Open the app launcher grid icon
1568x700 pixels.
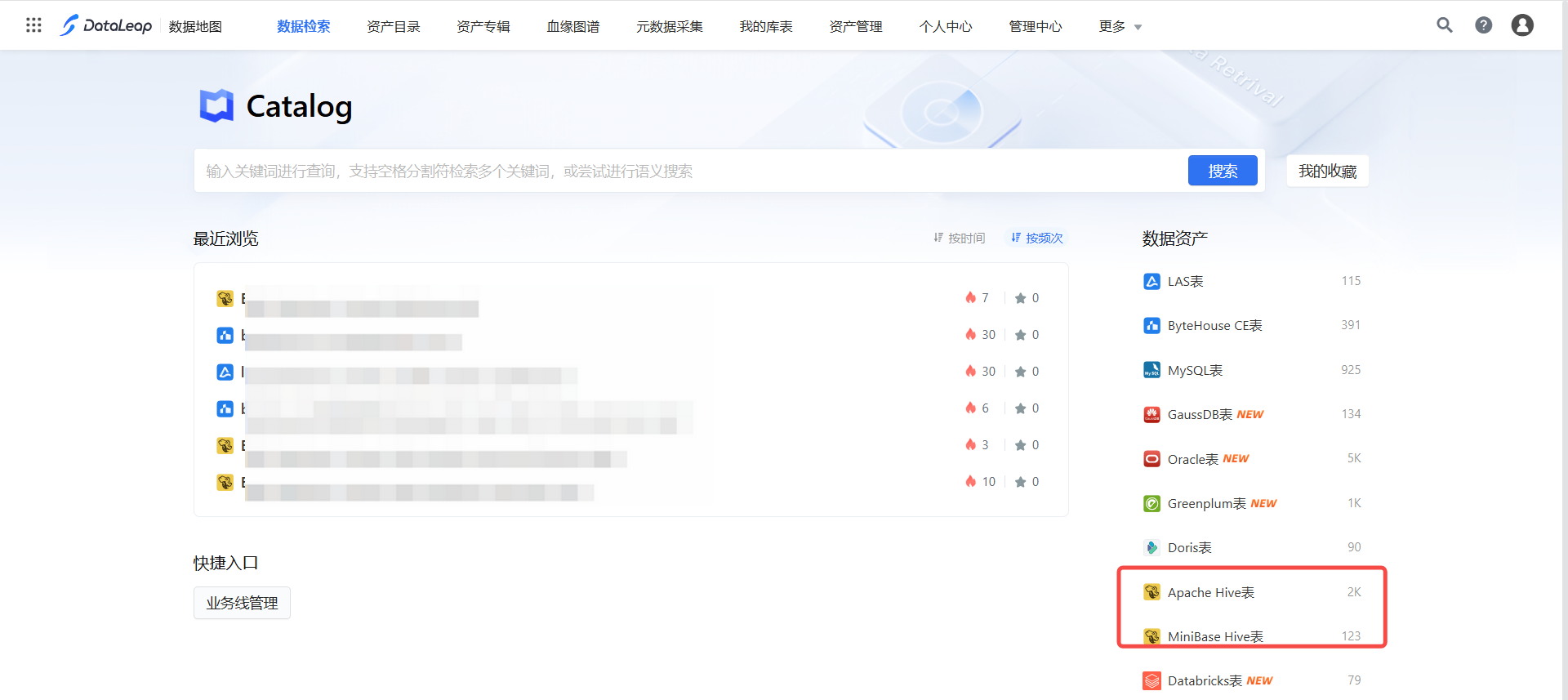(x=33, y=25)
